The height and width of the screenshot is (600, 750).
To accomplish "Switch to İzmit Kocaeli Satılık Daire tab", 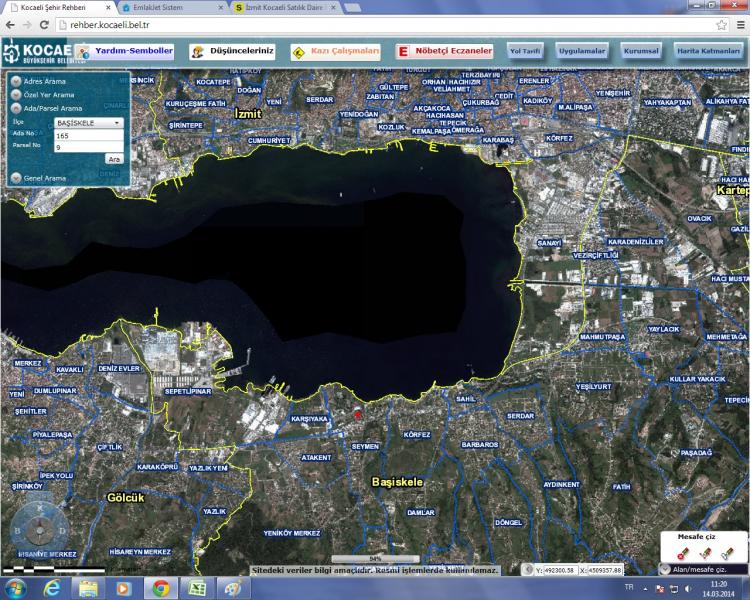I will (x=287, y=8).
